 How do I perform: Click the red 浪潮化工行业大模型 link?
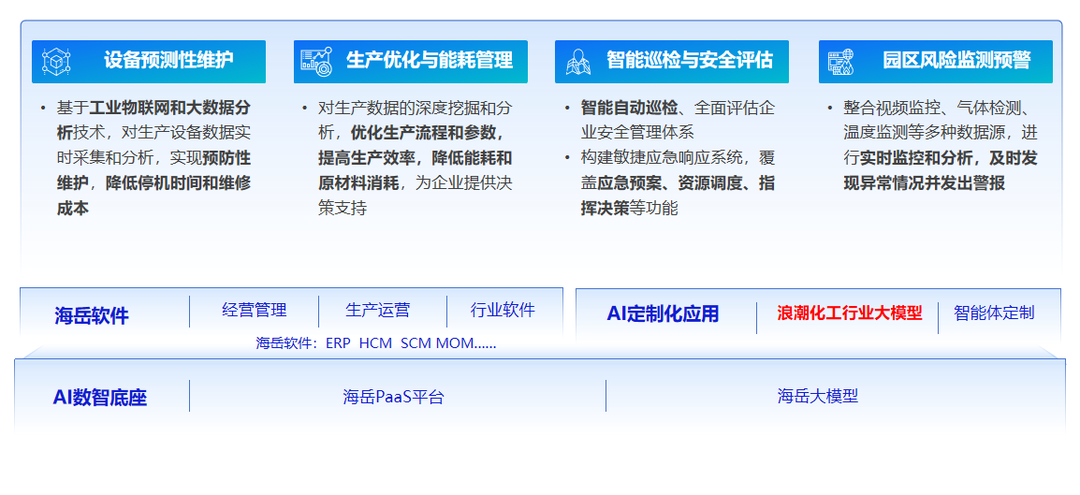[849, 313]
